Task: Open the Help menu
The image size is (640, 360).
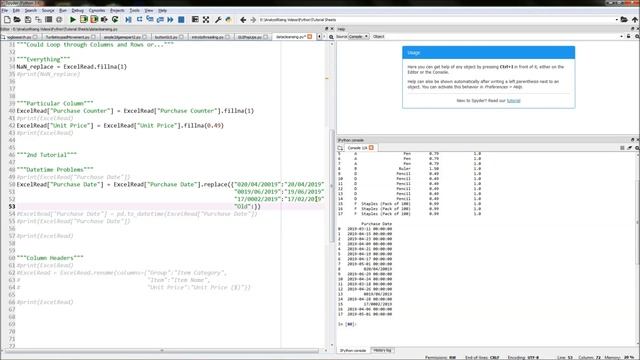Action: pos(162,10)
